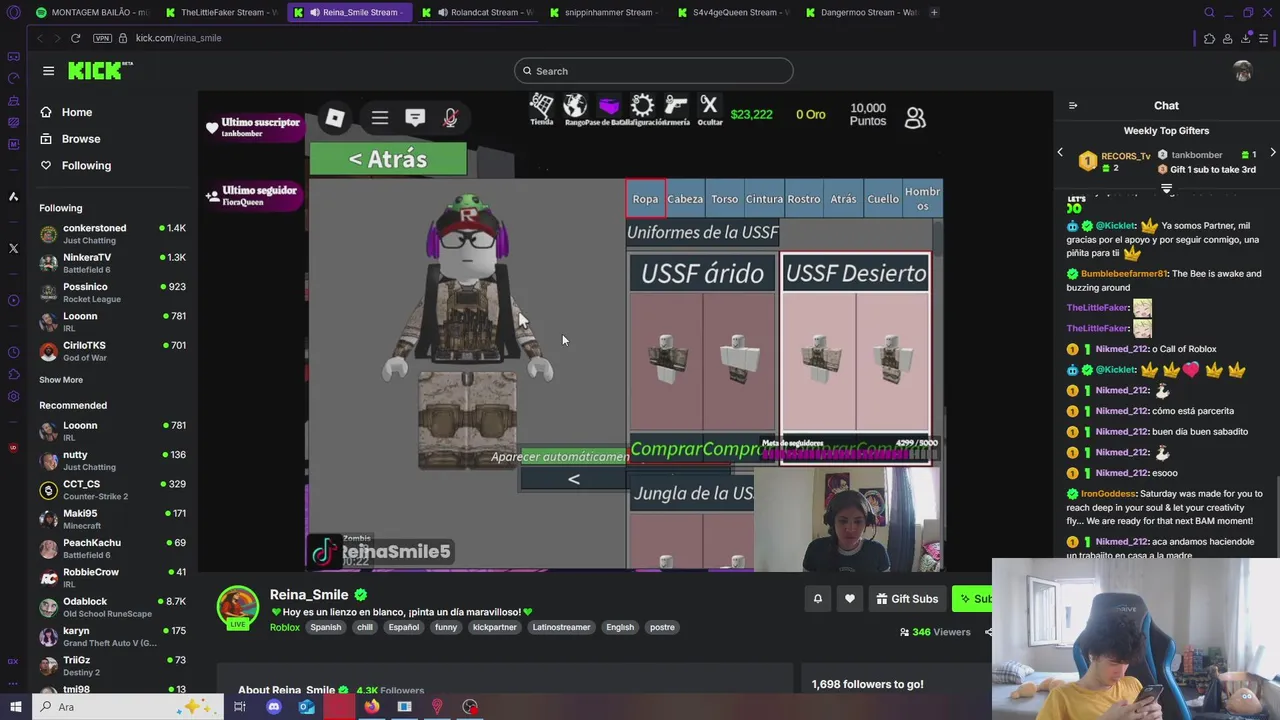Expand Show More followed channels

point(61,380)
